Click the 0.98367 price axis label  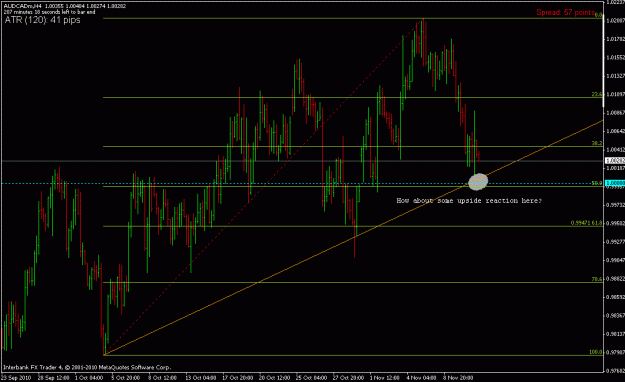(615, 315)
